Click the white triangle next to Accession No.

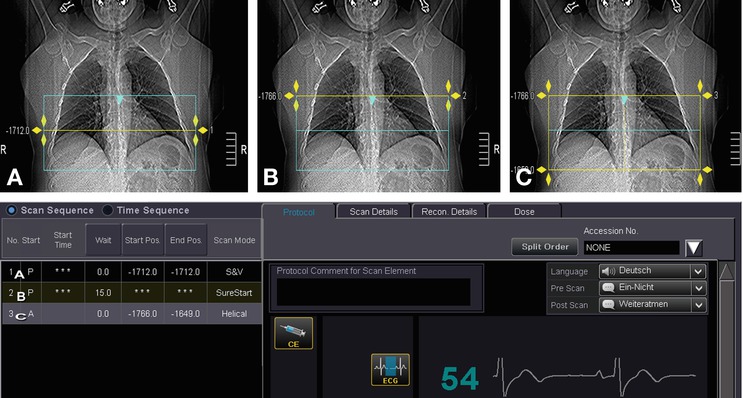pyautogui.click(x=694, y=248)
